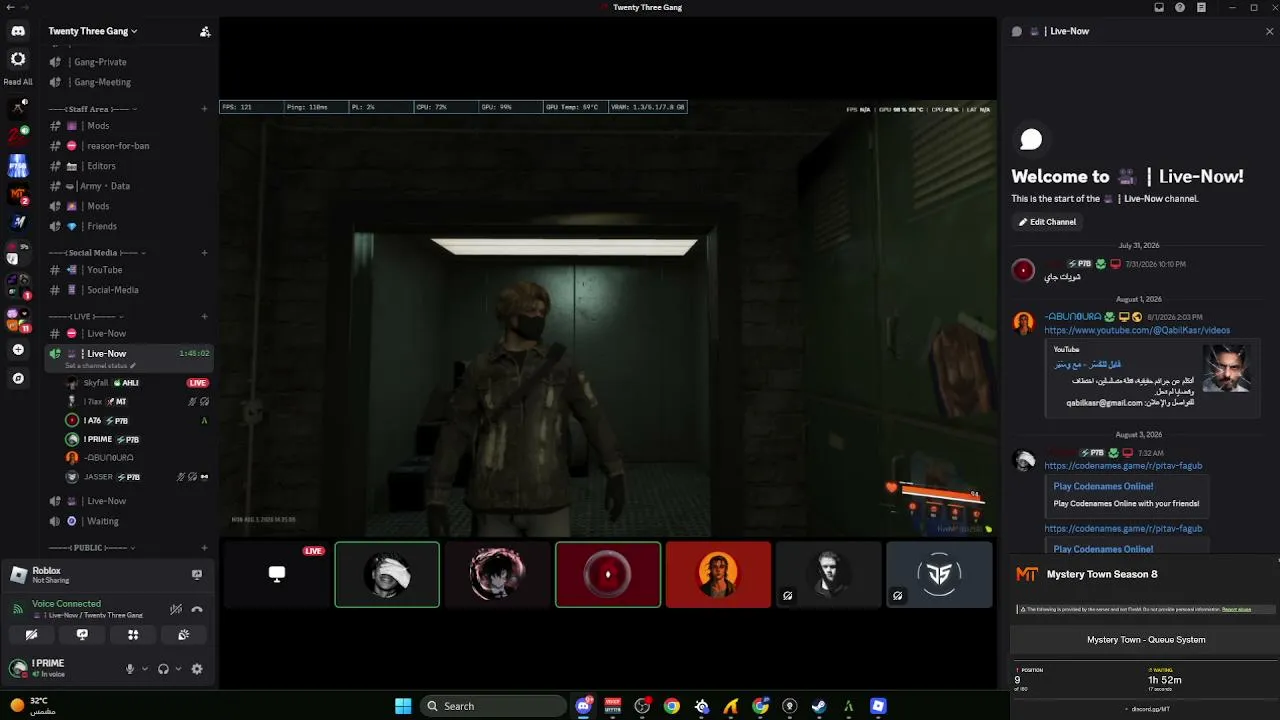Mute the microphone
1280x720 pixels.
[x=129, y=669]
